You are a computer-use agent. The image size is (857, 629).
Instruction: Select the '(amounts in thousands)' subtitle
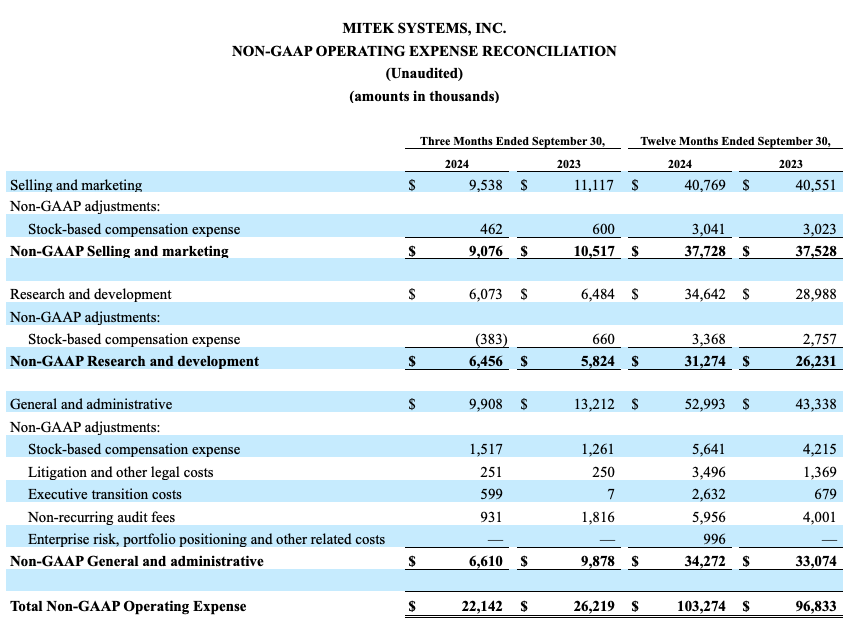(x=424, y=96)
